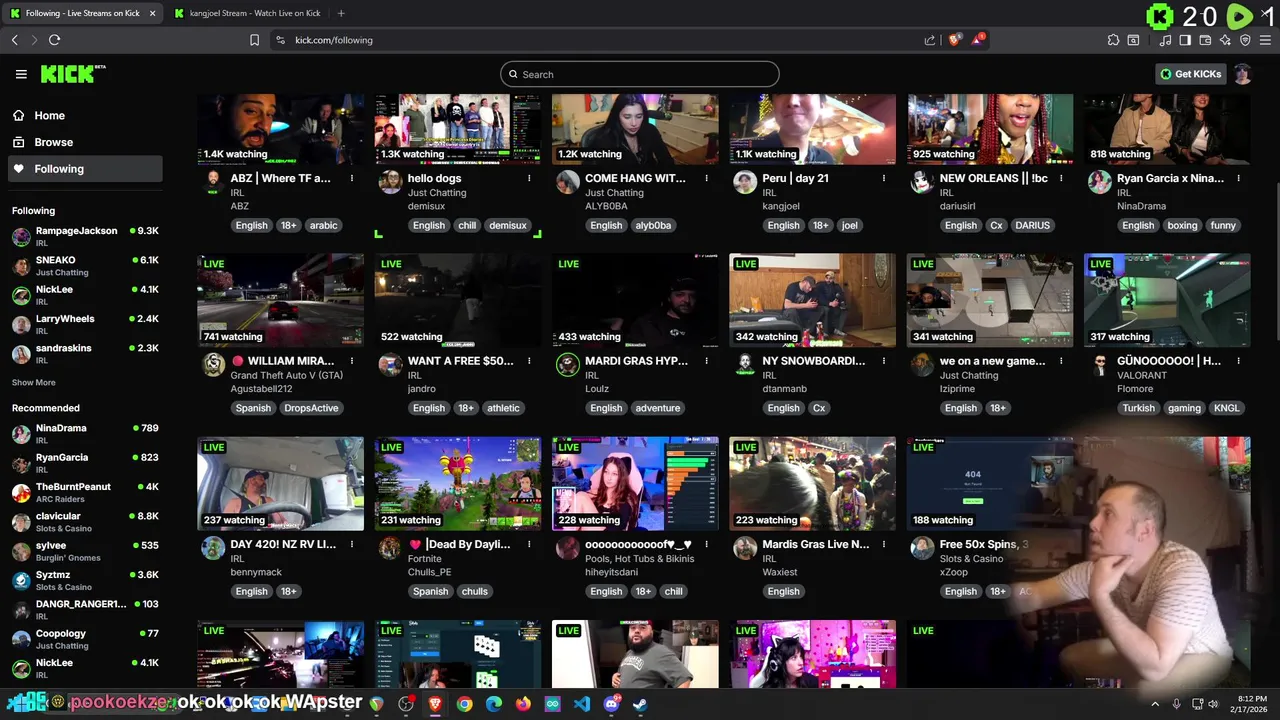1280x720 pixels.
Task: Open options menu for ABZ stream
Action: [352, 178]
